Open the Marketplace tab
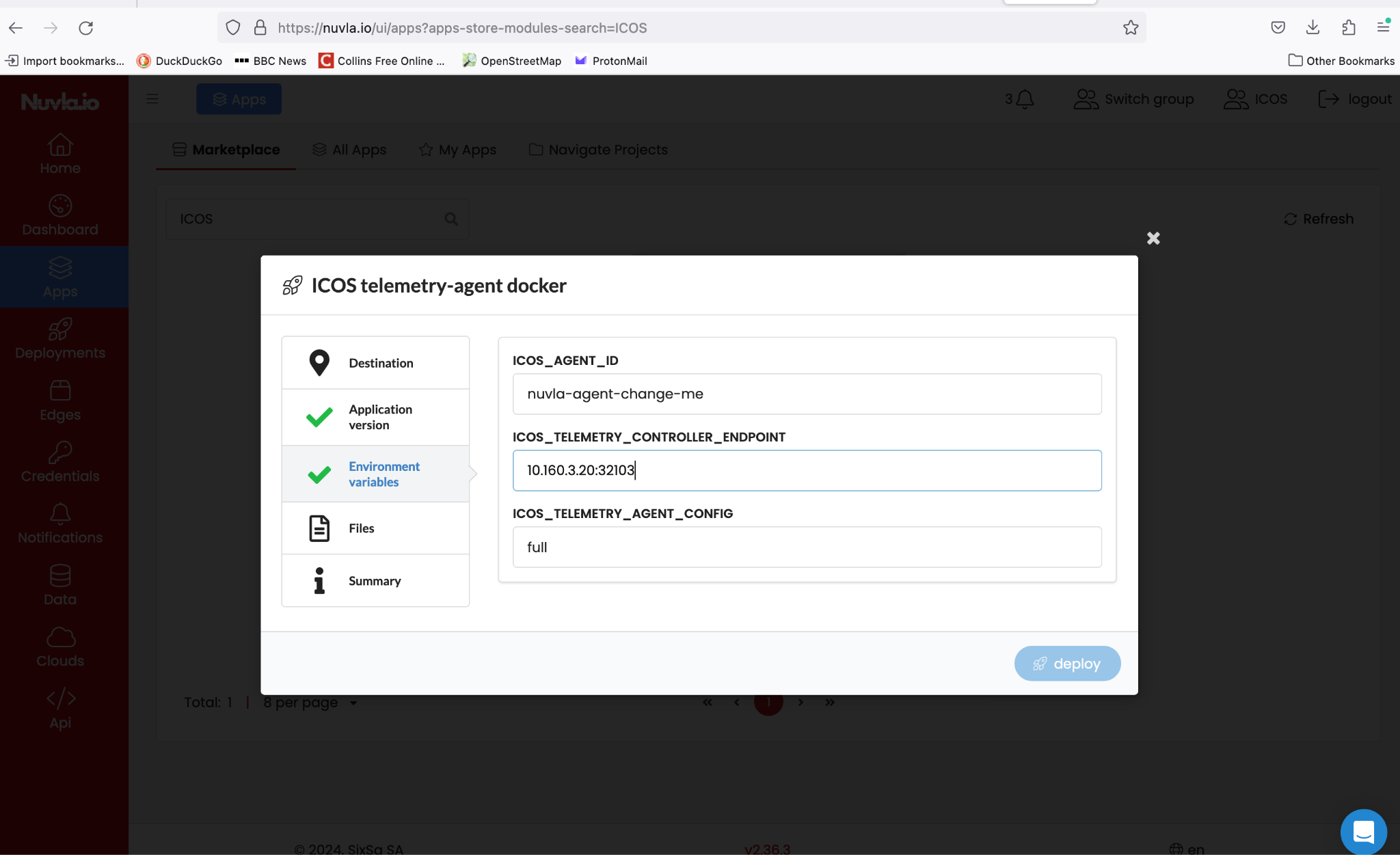The height and width of the screenshot is (855, 1400). tap(226, 150)
